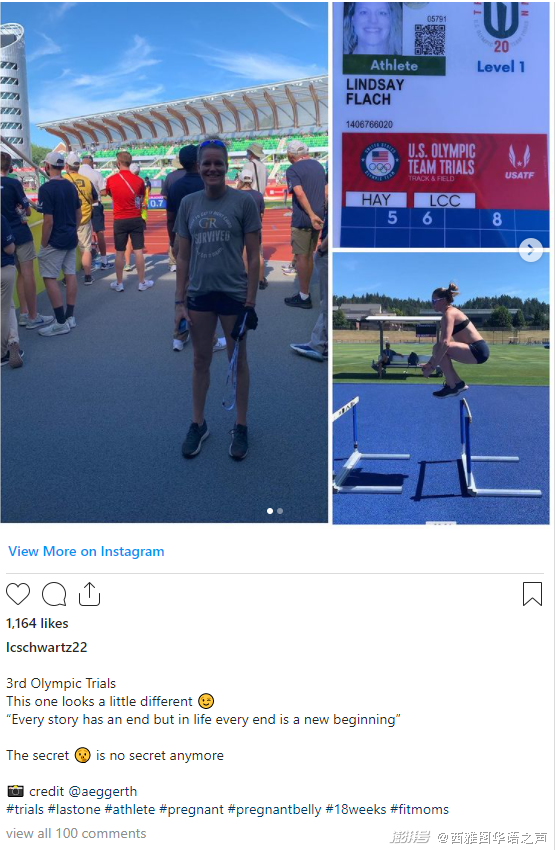Save post with the bookmark icon
Screen dimensions: 555x850
click(x=532, y=594)
